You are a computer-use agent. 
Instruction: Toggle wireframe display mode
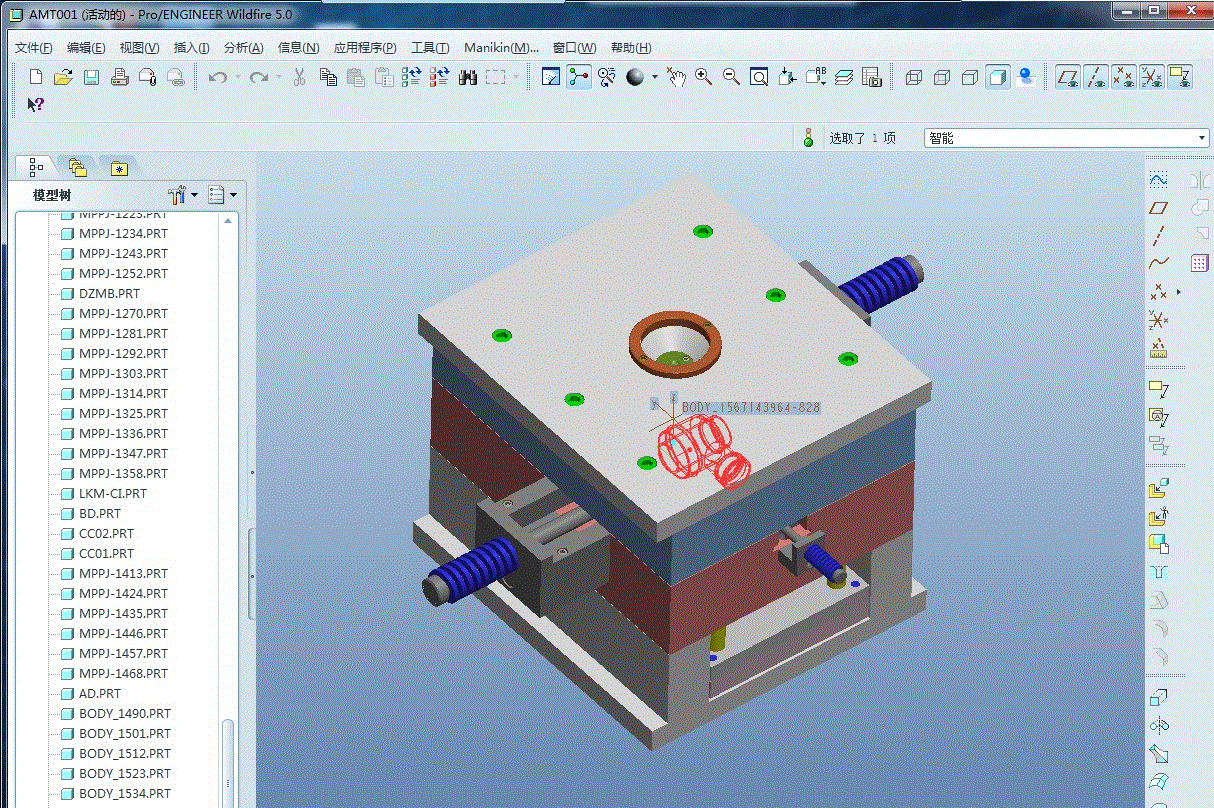click(913, 77)
